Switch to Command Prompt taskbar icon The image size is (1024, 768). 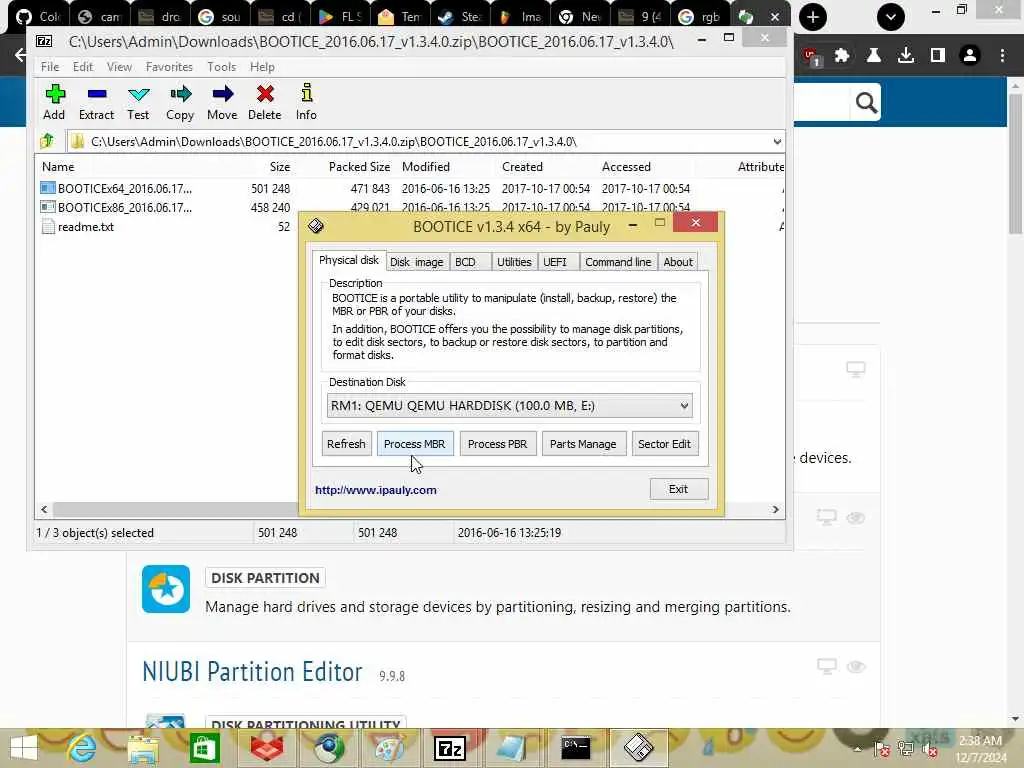(576, 748)
